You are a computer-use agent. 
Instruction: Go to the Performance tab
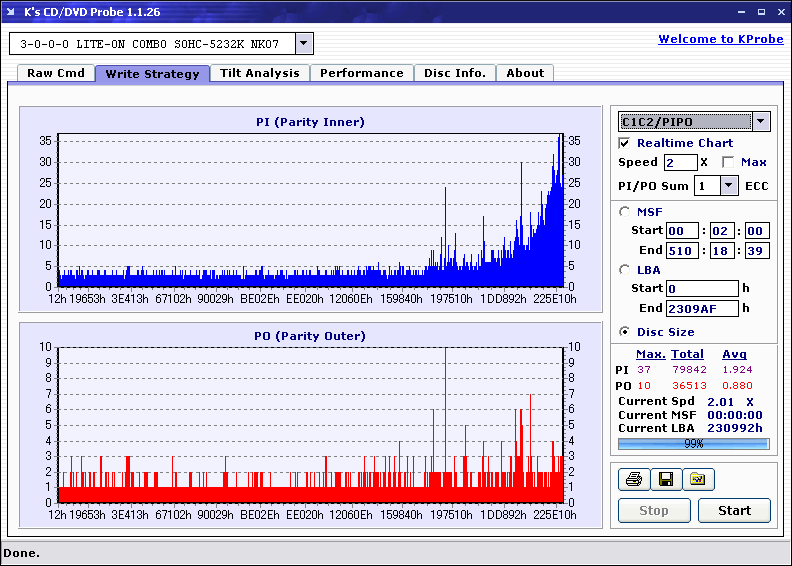[362, 73]
